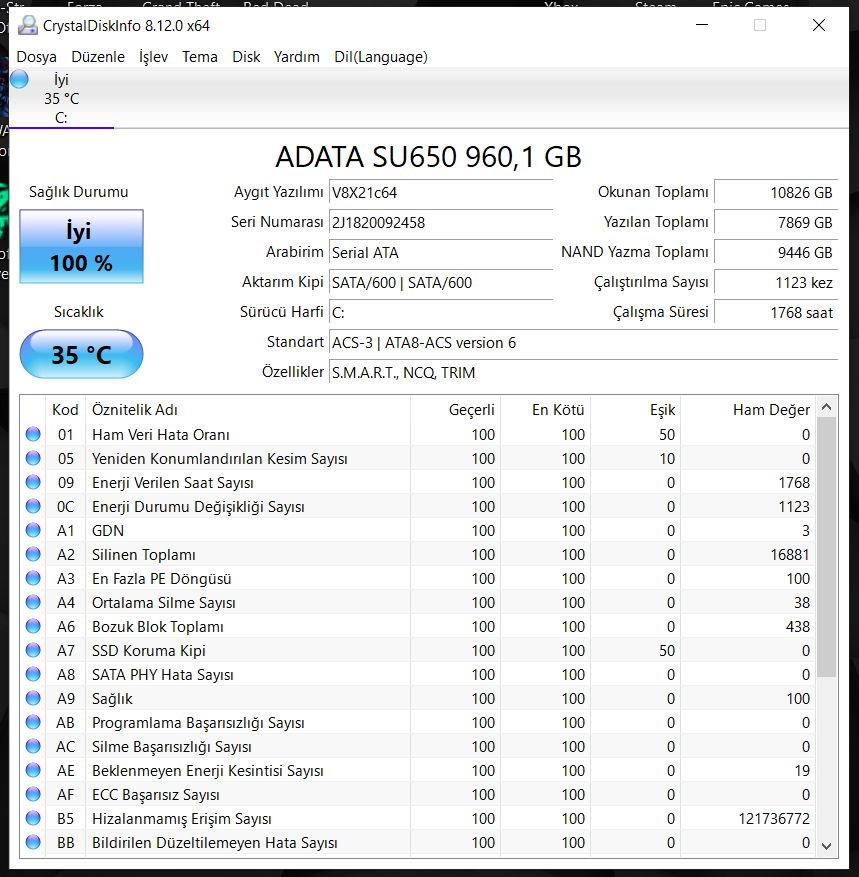Open the İşlev menu
Image resolution: width=859 pixels, height=877 pixels.
pos(153,57)
